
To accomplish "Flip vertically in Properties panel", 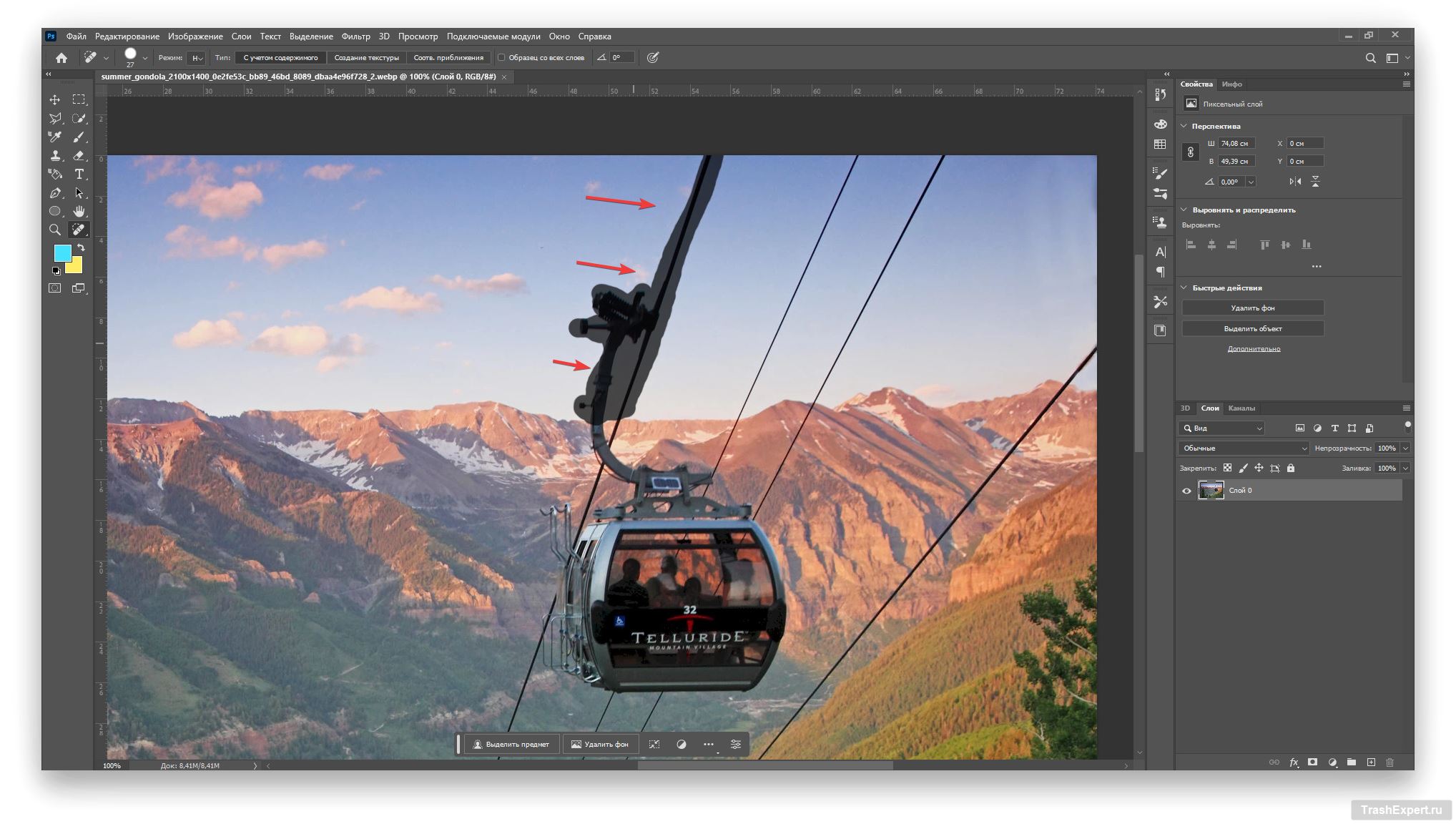I will (x=1315, y=182).
